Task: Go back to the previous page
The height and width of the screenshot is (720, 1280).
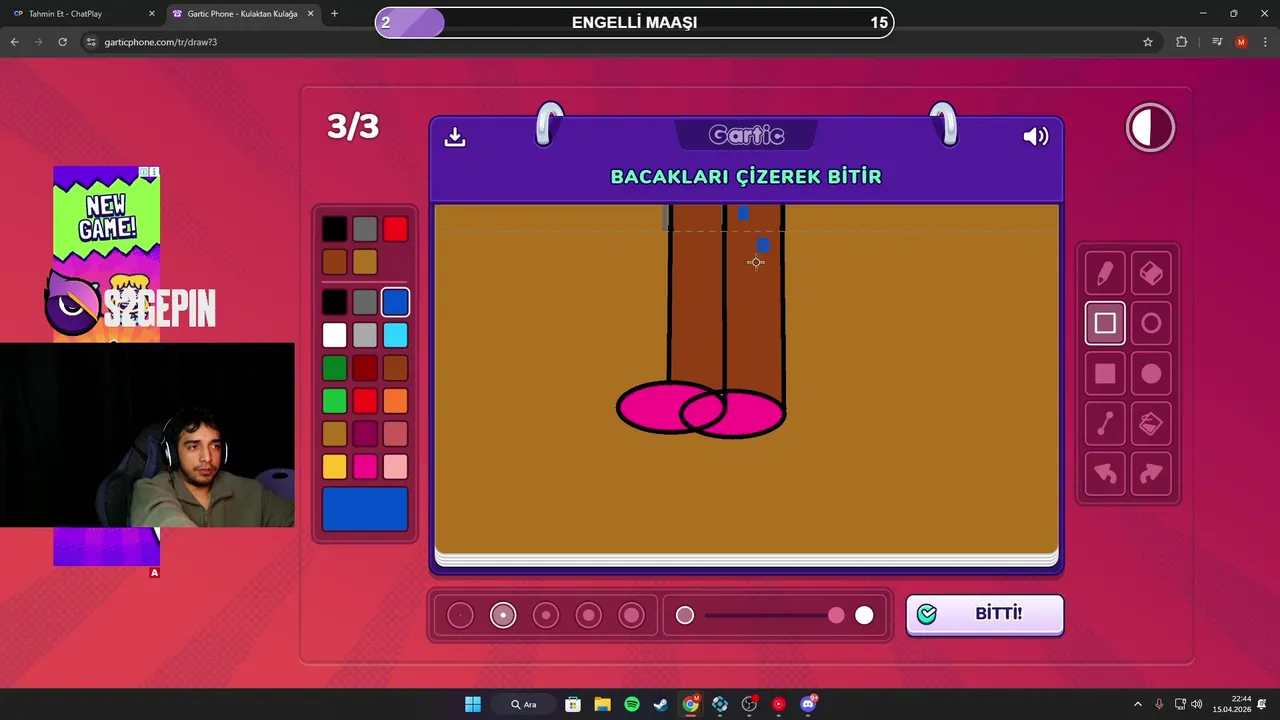Action: click(14, 42)
